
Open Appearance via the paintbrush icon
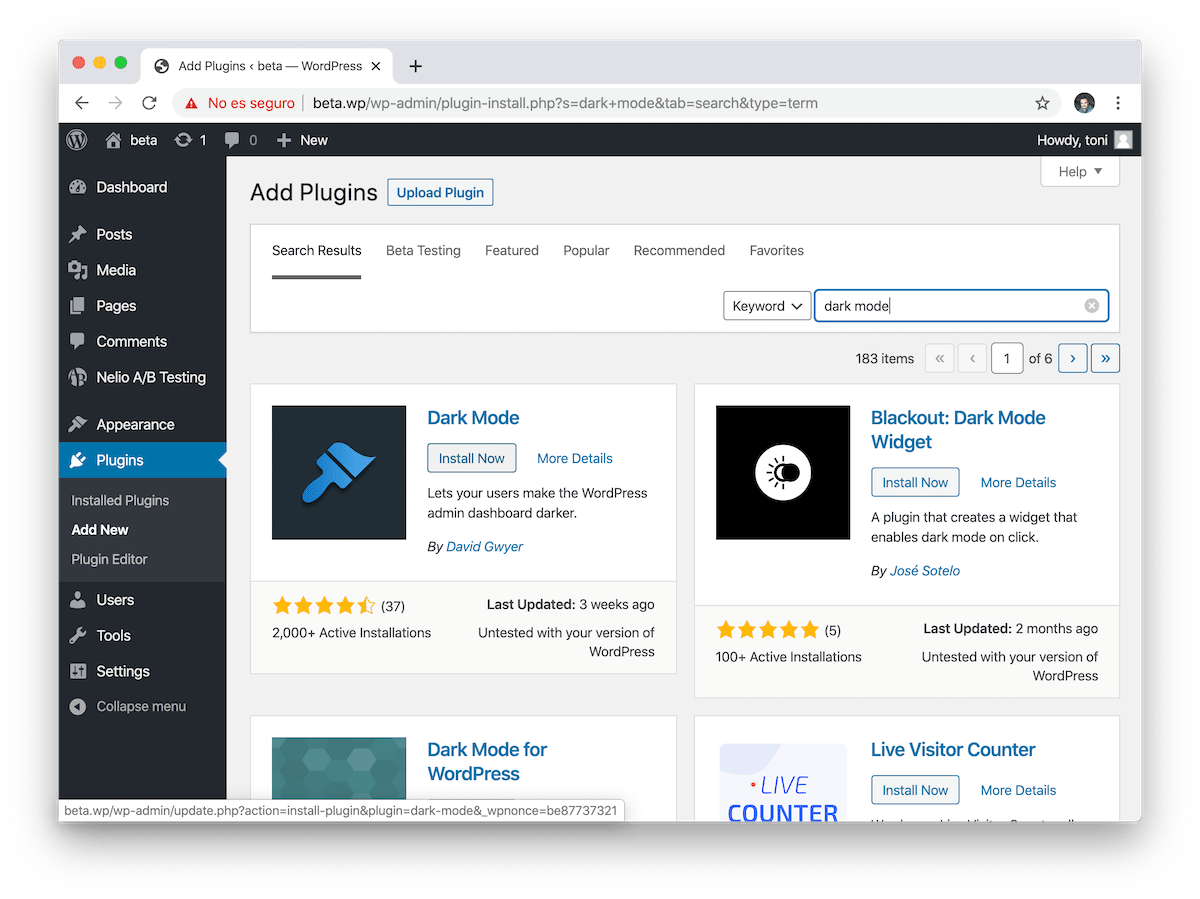(78, 424)
